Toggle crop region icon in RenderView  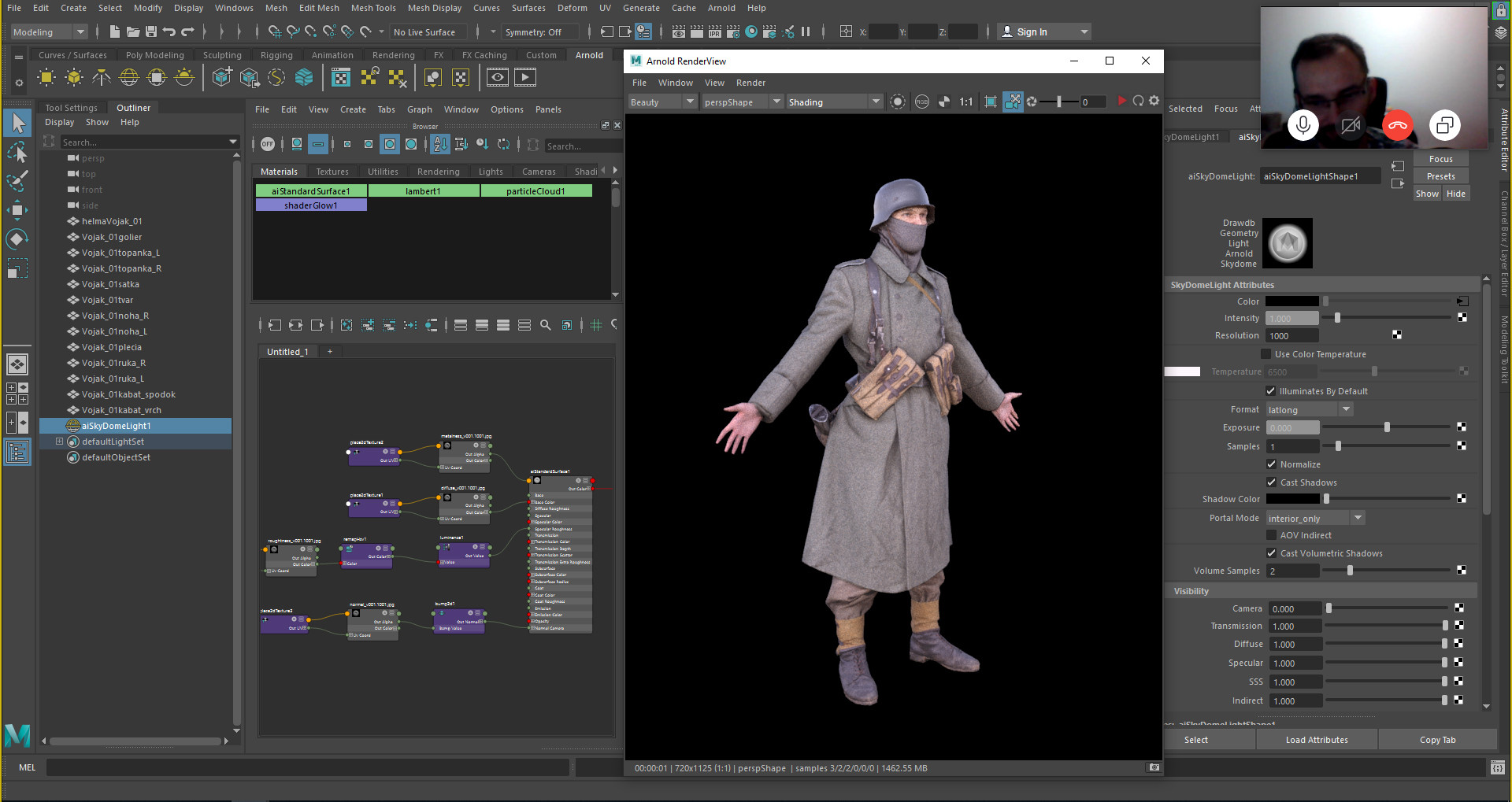click(991, 102)
